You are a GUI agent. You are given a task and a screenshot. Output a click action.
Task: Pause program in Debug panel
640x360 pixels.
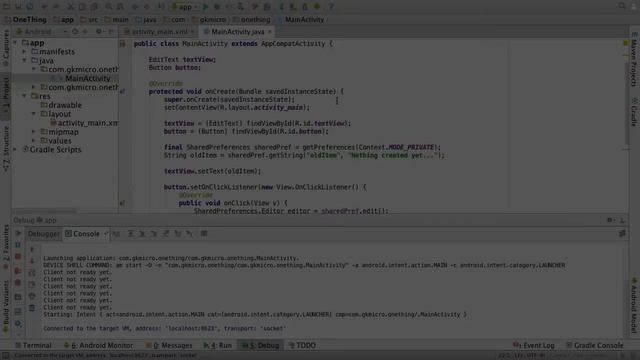coord(18,245)
